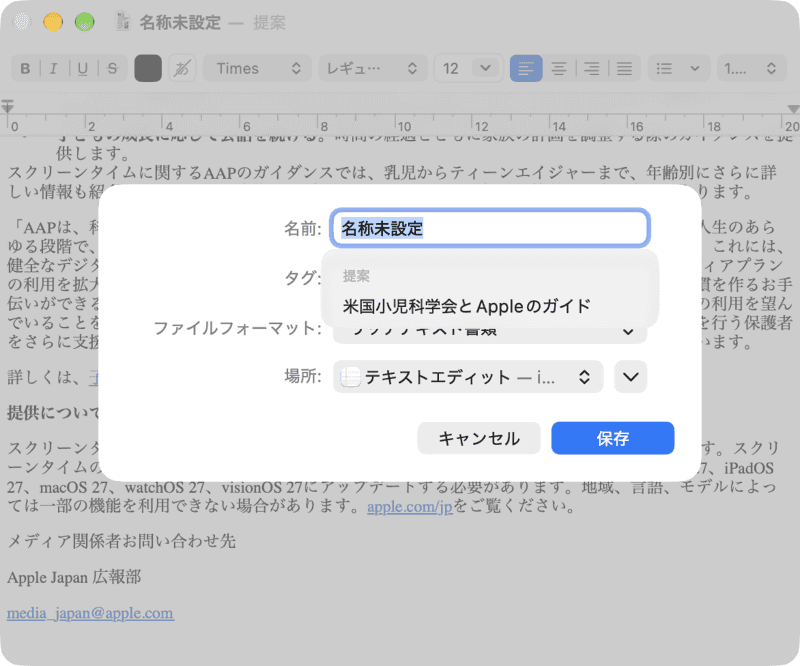Screen dimensions: 800x666
Task: Click the 名前 text field
Action: pyautogui.click(x=490, y=228)
